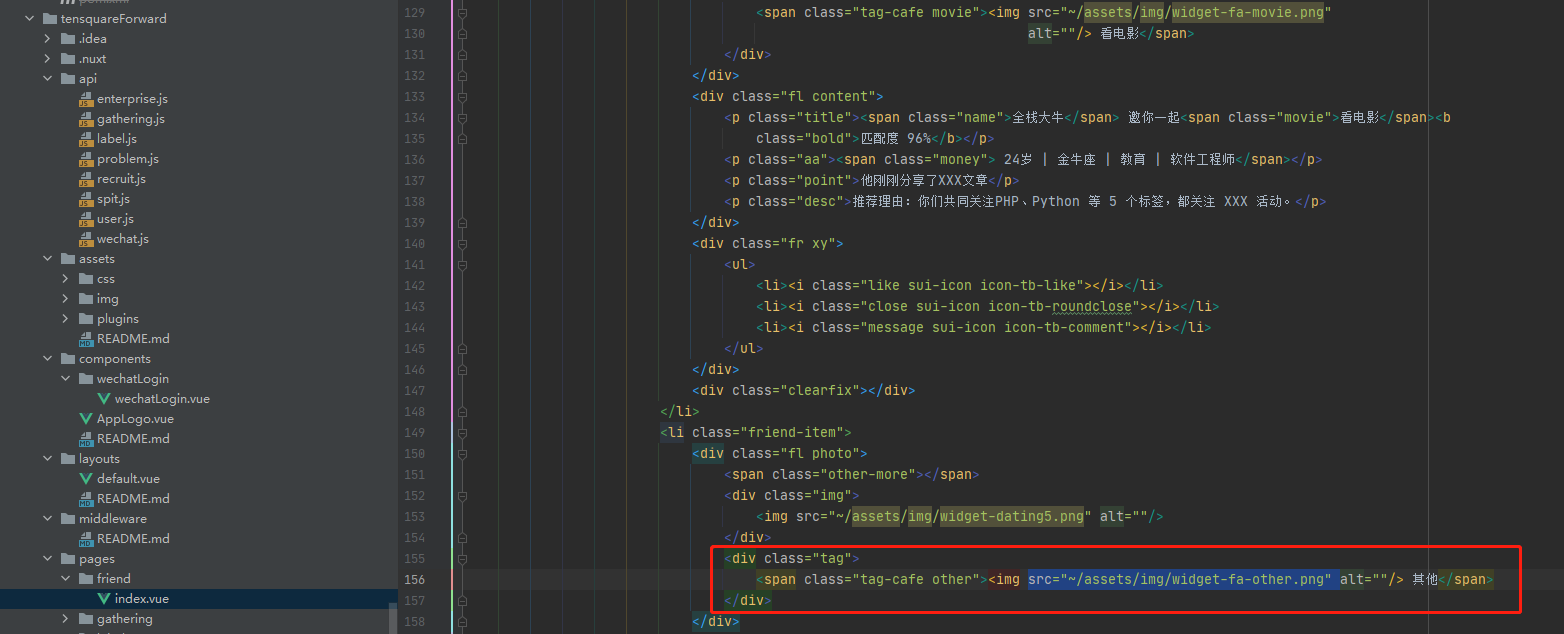1564x634 pixels.
Task: Click the project tree vertical scrollbar
Action: pyautogui.click(x=393, y=620)
